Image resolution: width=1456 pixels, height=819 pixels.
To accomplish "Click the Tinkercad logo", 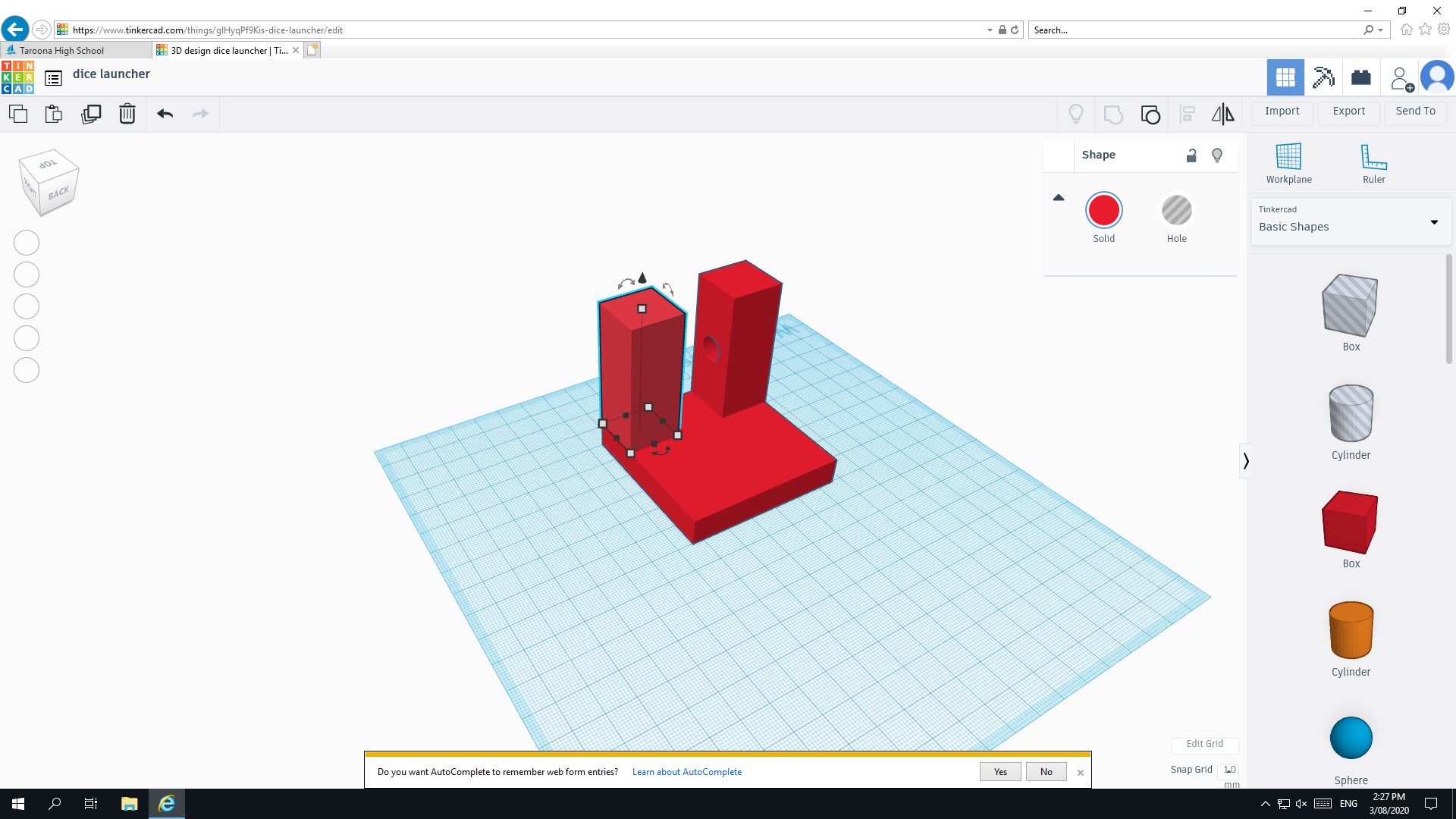I will click(x=17, y=77).
